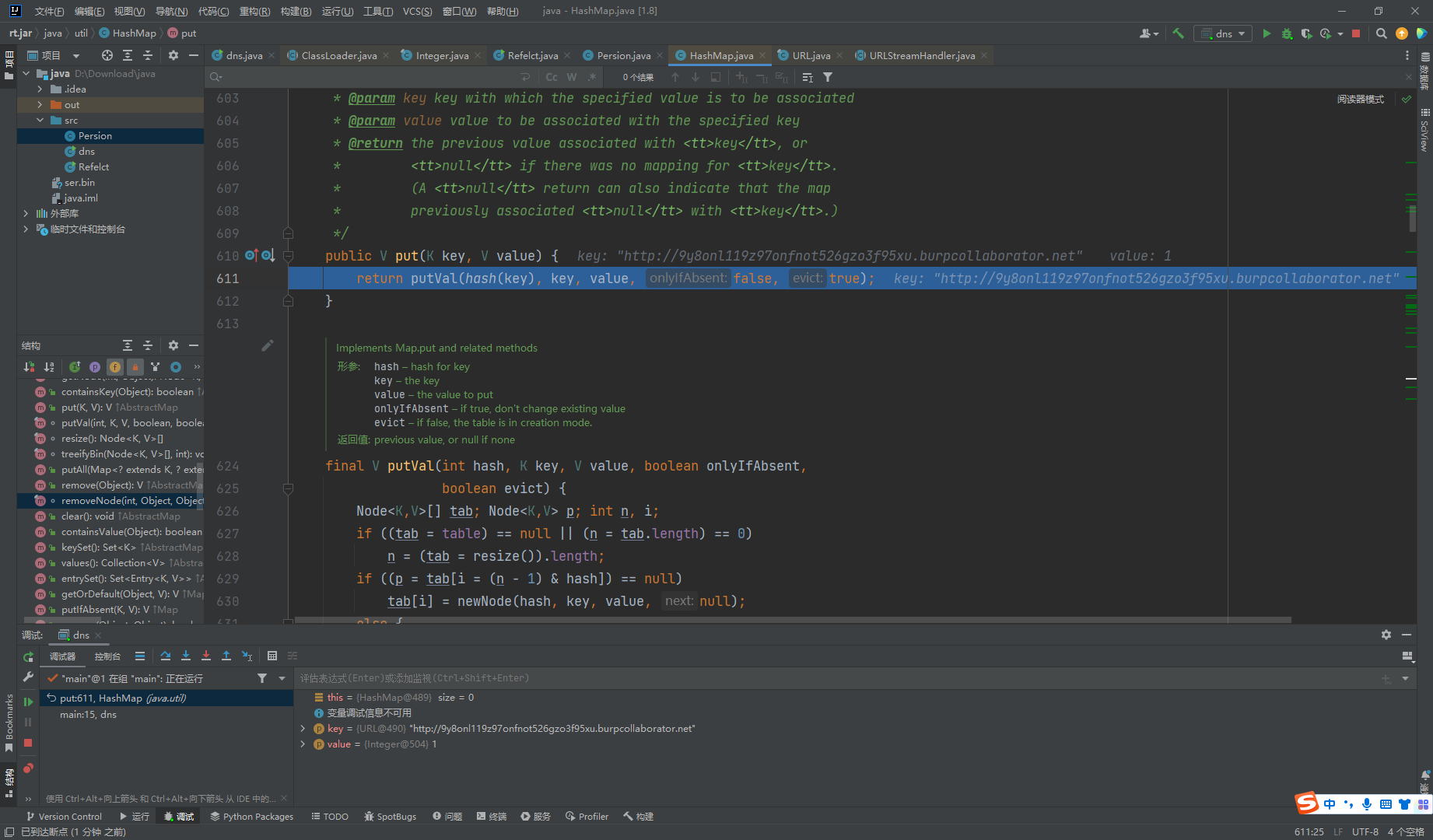This screenshot has width=1433, height=840.
Task: Click 阅读器模式 reader mode link
Action: tap(1361, 100)
